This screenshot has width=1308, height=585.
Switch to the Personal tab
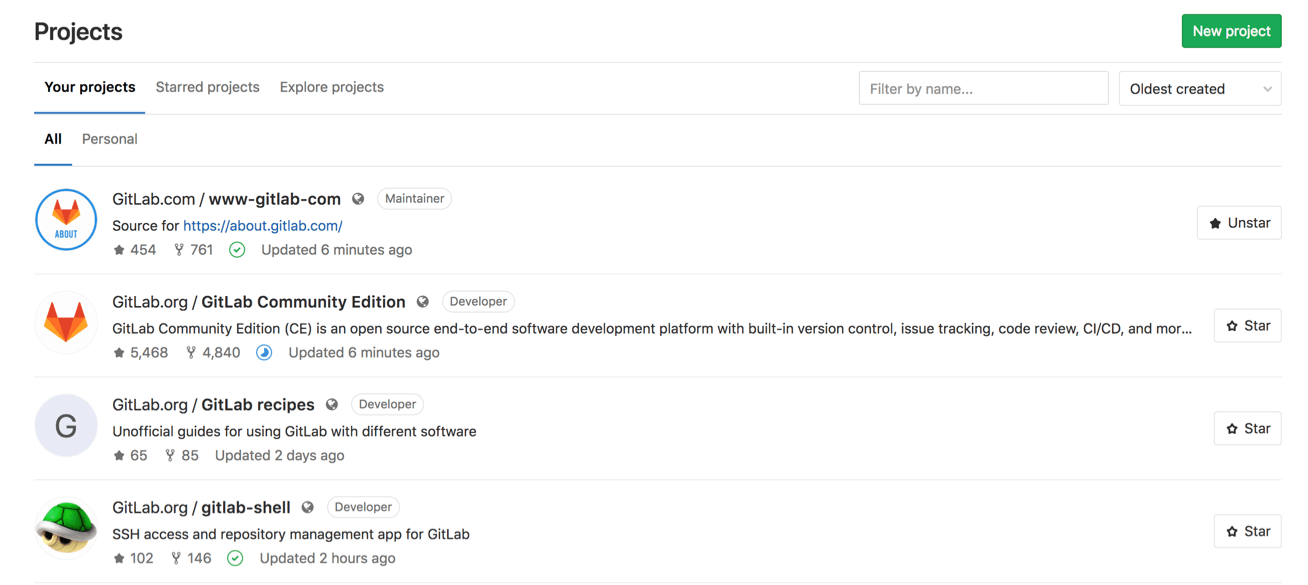point(109,138)
